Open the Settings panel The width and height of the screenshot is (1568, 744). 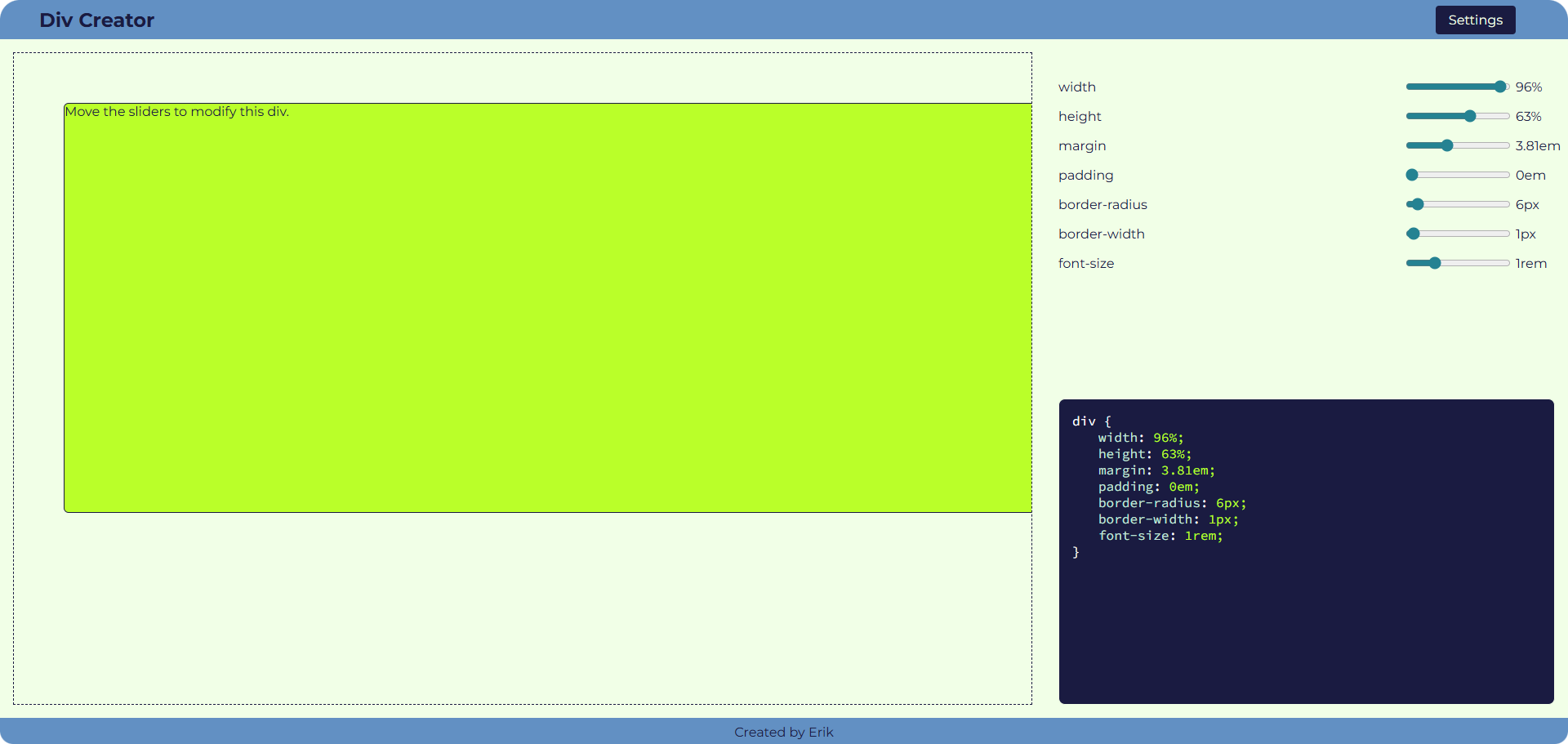point(1475,20)
